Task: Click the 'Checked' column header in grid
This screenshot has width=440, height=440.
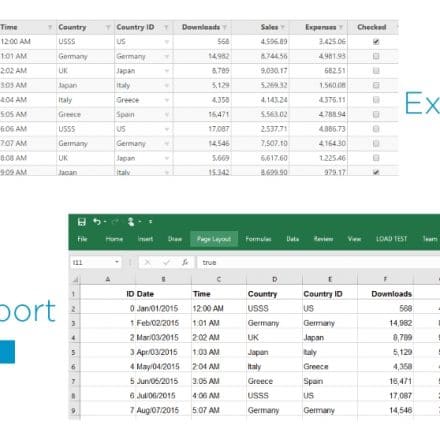Action: tap(372, 27)
